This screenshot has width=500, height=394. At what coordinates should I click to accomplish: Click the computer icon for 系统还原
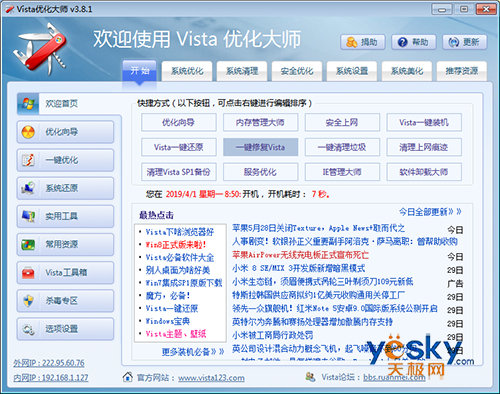tap(28, 188)
